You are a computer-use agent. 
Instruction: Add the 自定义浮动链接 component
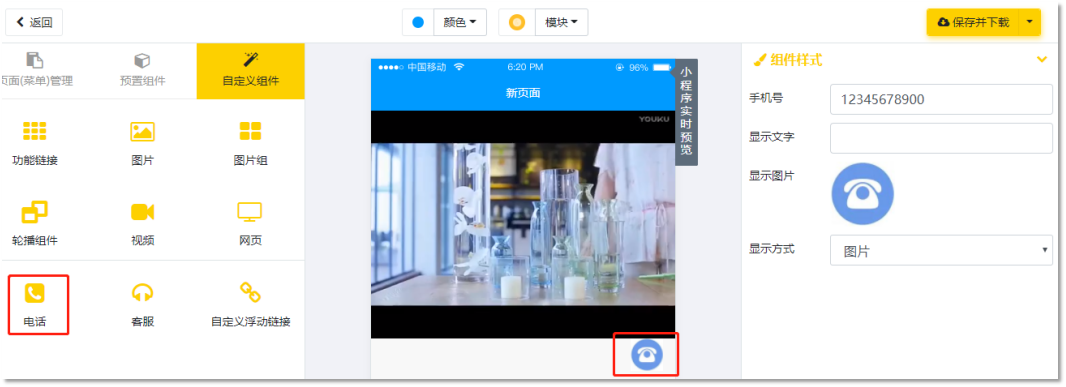tap(250, 305)
